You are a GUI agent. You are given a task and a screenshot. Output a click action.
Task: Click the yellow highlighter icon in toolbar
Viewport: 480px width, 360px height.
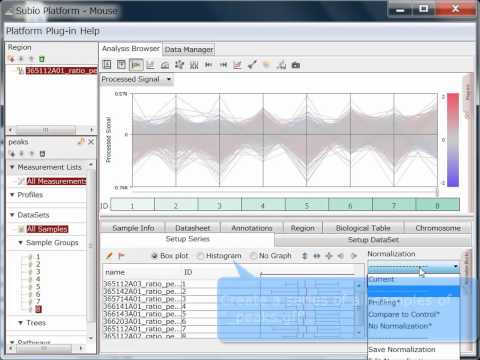266,65
